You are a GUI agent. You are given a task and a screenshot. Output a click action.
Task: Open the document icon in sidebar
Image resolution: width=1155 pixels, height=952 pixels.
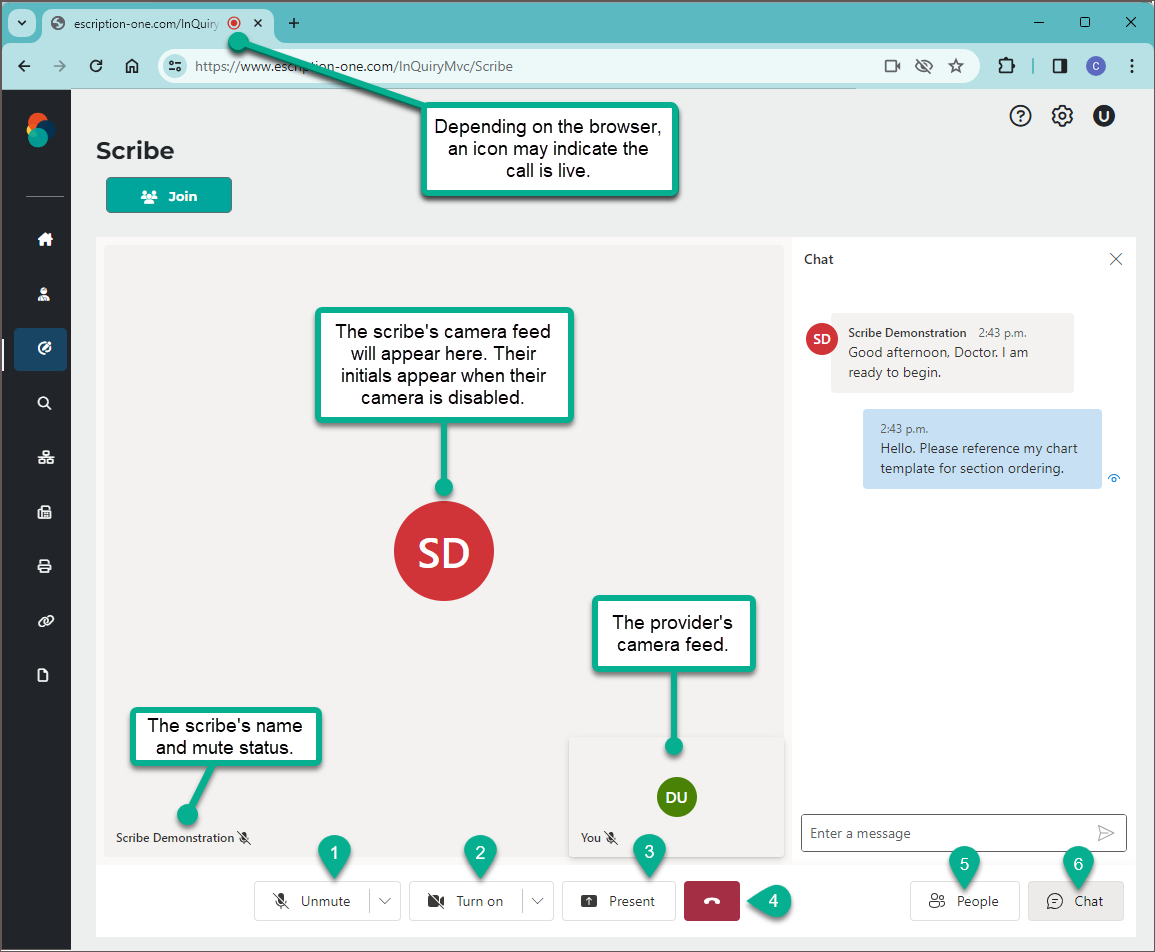tap(44, 675)
